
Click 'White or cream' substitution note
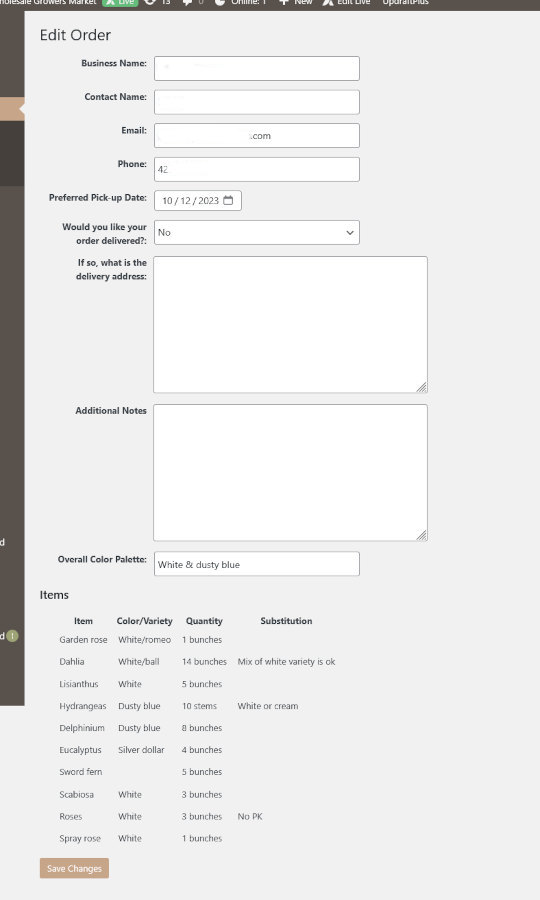[268, 706]
